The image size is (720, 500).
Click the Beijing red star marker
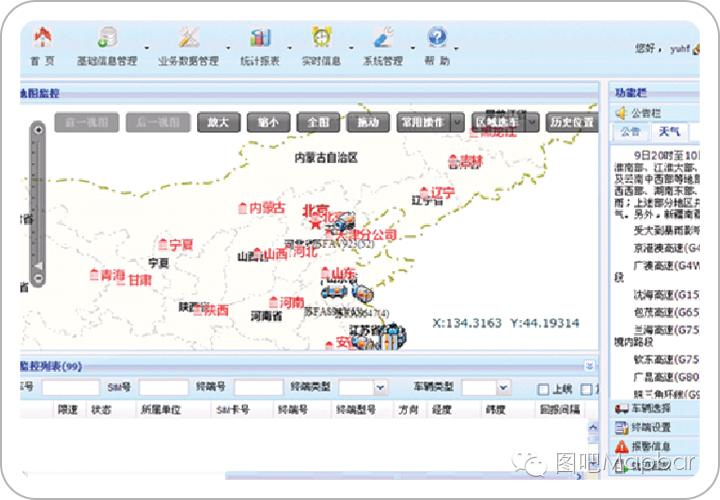click(x=315, y=224)
